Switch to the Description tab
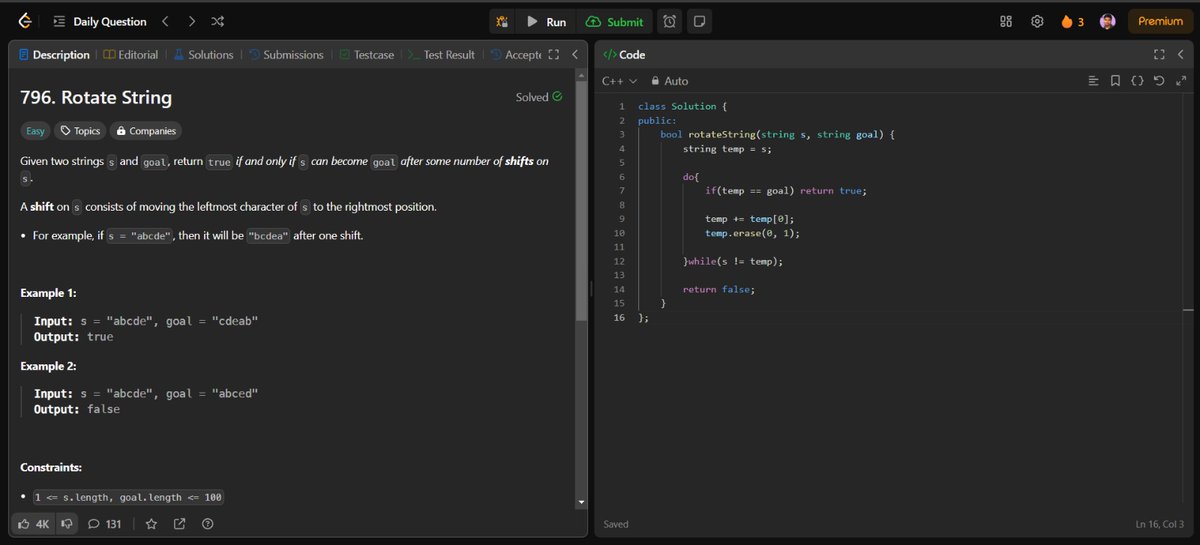The height and width of the screenshot is (545, 1200). pyautogui.click(x=54, y=55)
